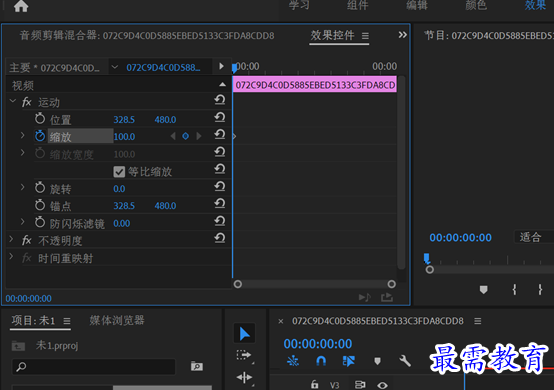The height and width of the screenshot is (390, 554).
Task: Switch to the 组件 workspace tab
Action: tap(358, 5)
